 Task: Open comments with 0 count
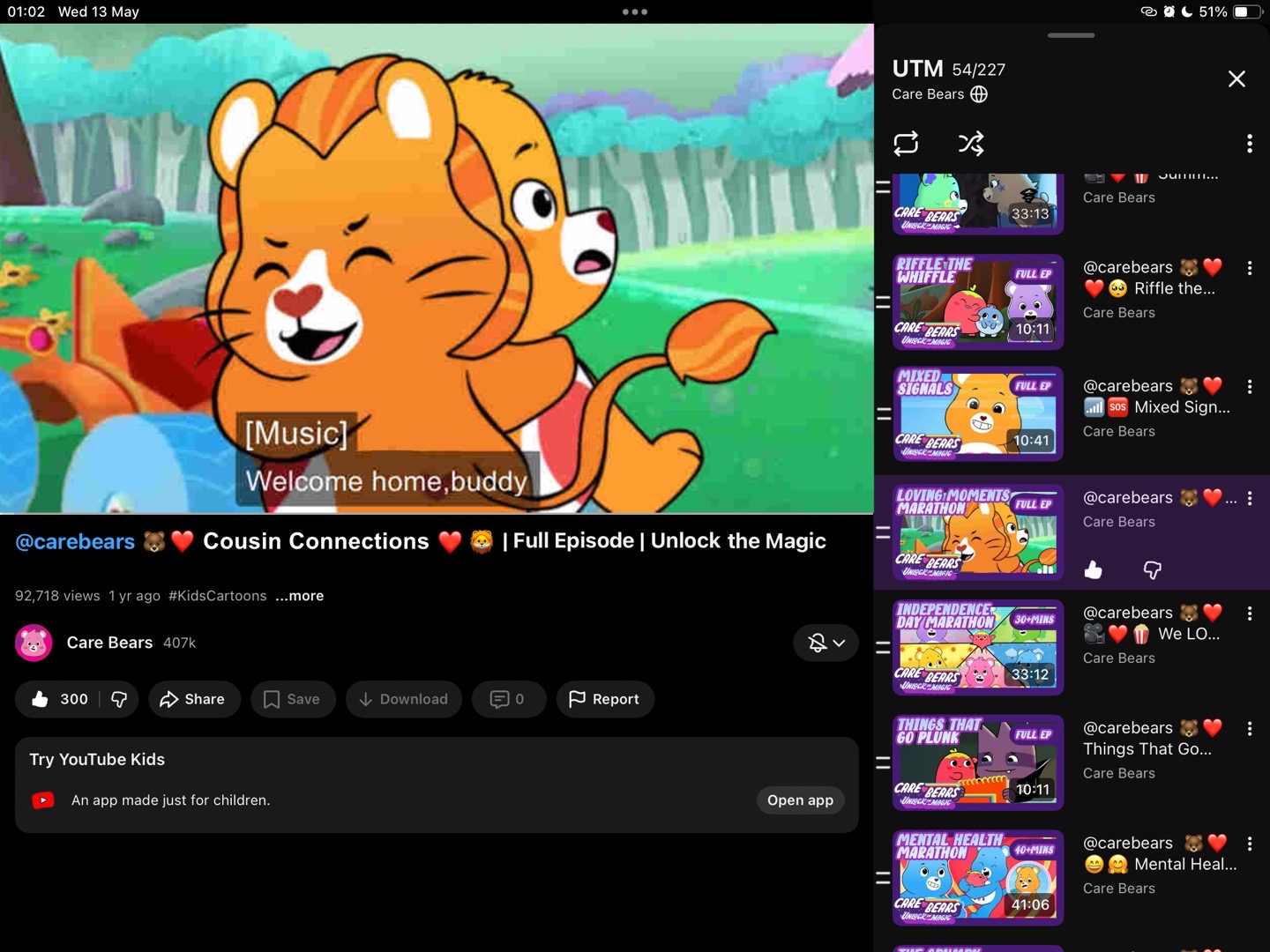click(x=508, y=699)
